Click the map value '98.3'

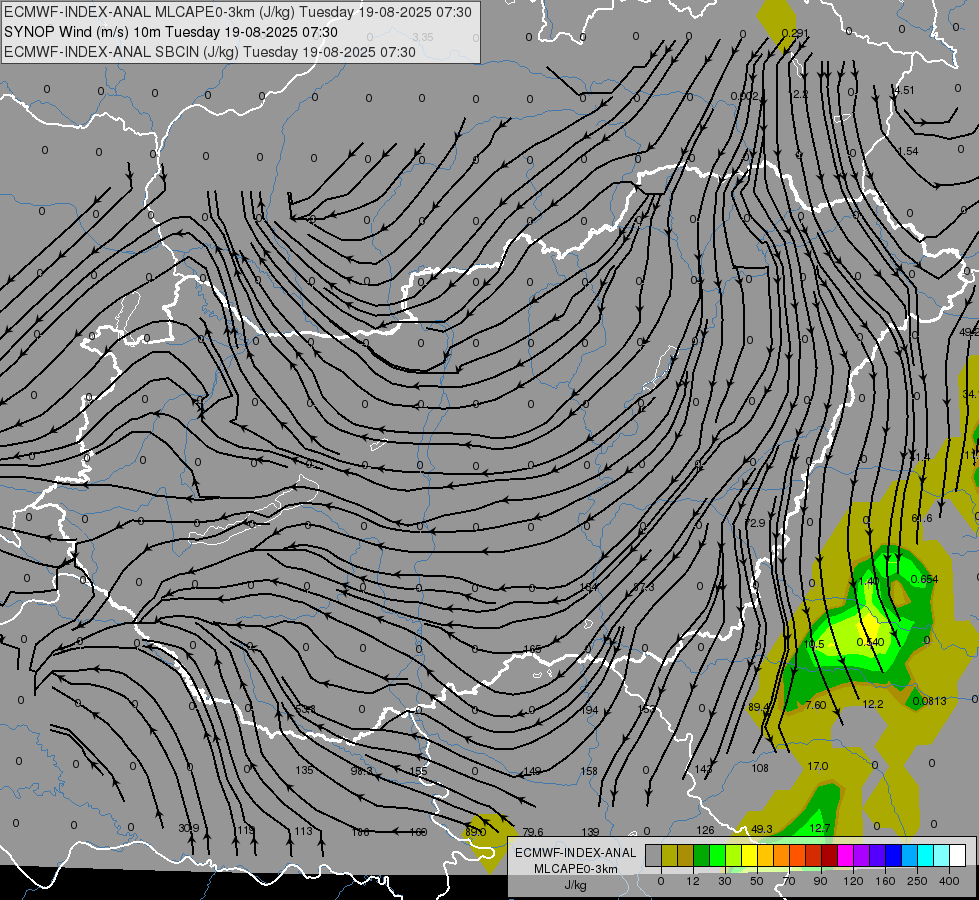pyautogui.click(x=362, y=771)
